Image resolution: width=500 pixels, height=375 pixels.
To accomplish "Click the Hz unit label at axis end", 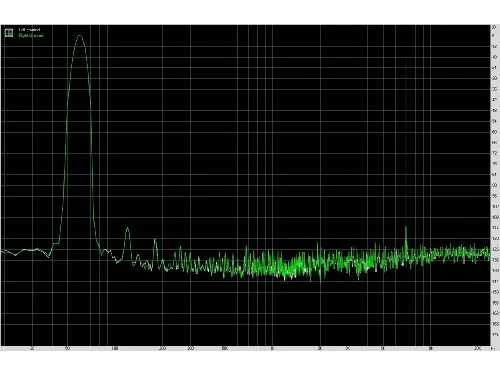I will 493,349.
